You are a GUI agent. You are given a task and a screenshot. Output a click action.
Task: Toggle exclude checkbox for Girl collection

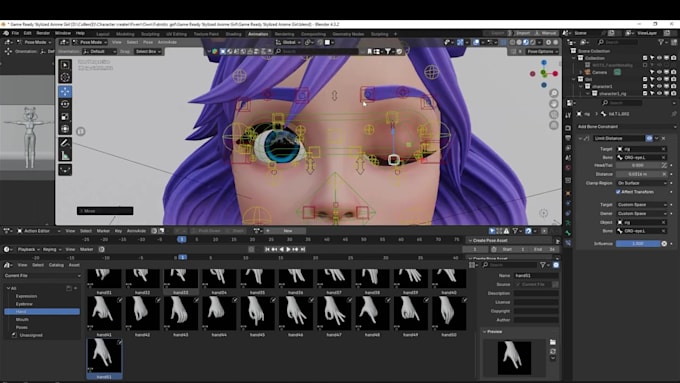pyautogui.click(x=645, y=79)
